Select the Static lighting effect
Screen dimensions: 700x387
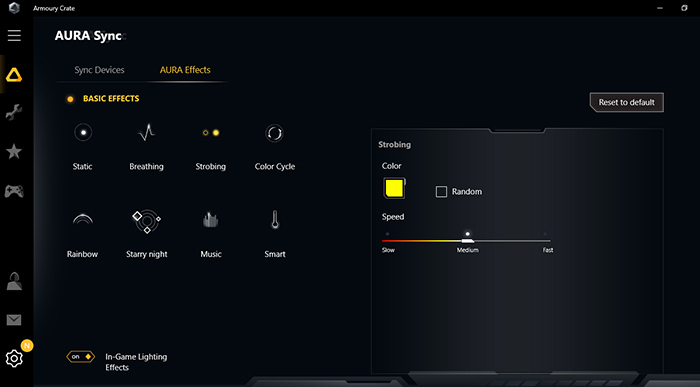tap(83, 133)
